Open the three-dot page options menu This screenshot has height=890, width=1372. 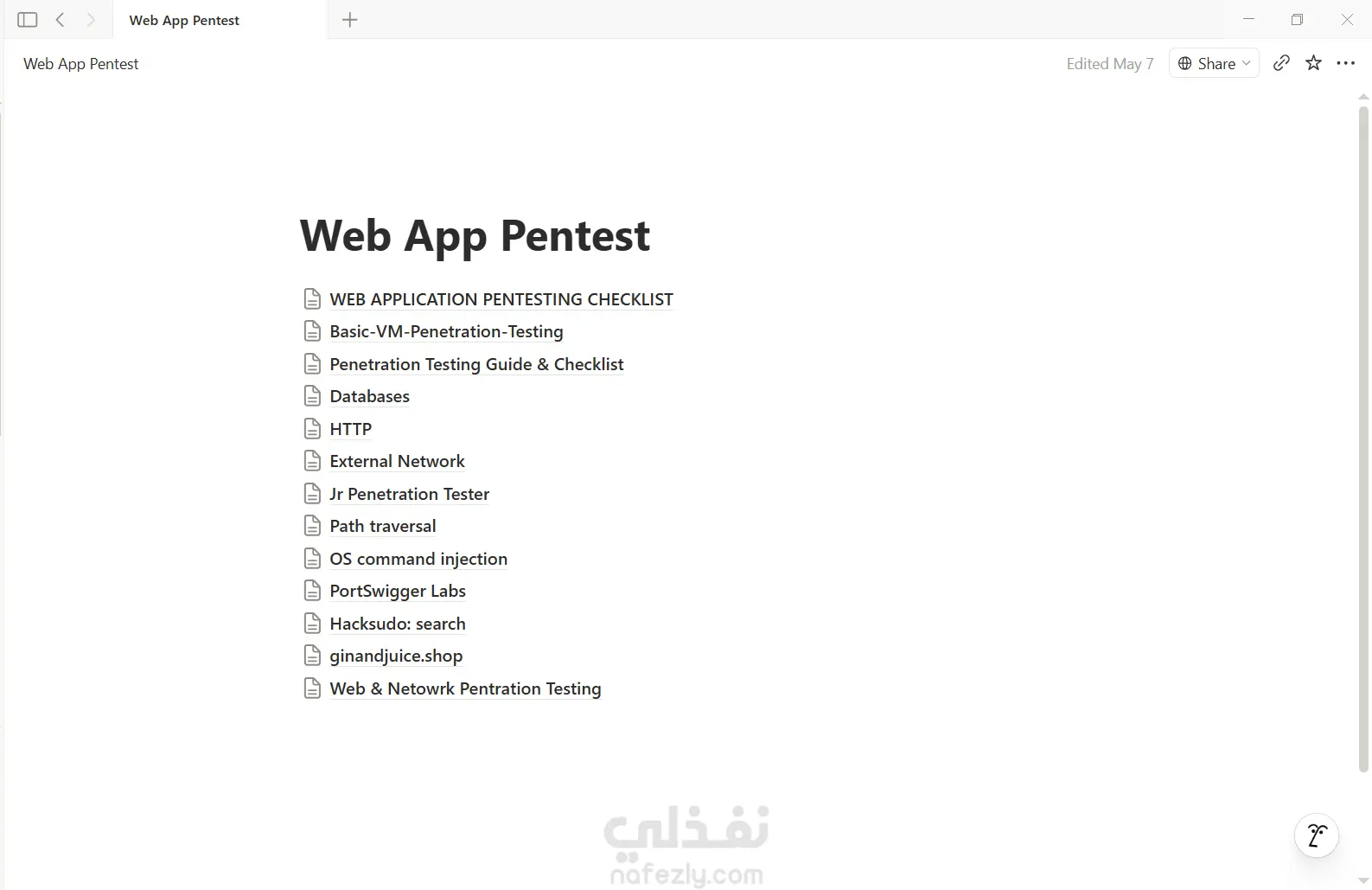coord(1346,63)
